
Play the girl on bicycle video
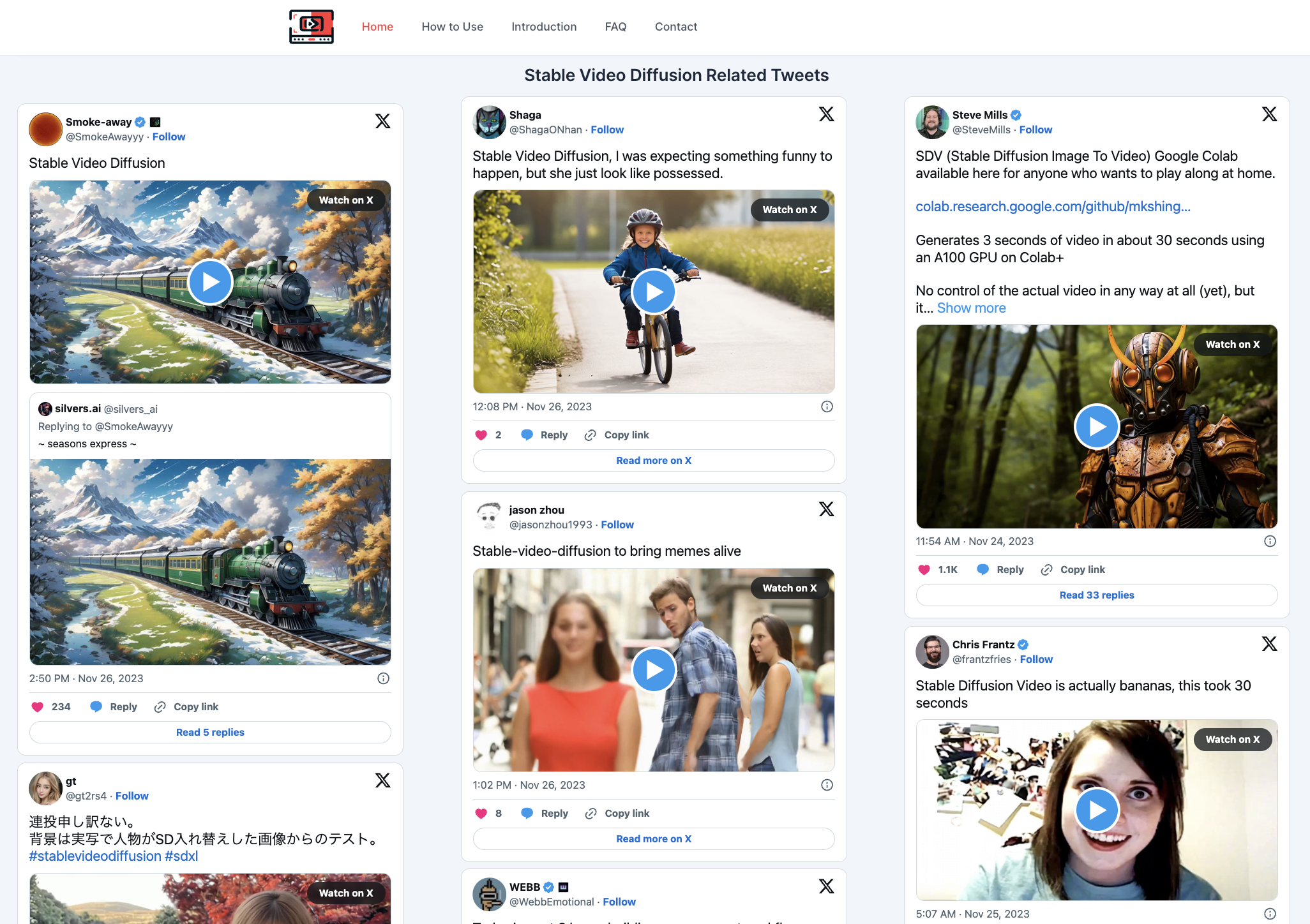[x=653, y=292]
